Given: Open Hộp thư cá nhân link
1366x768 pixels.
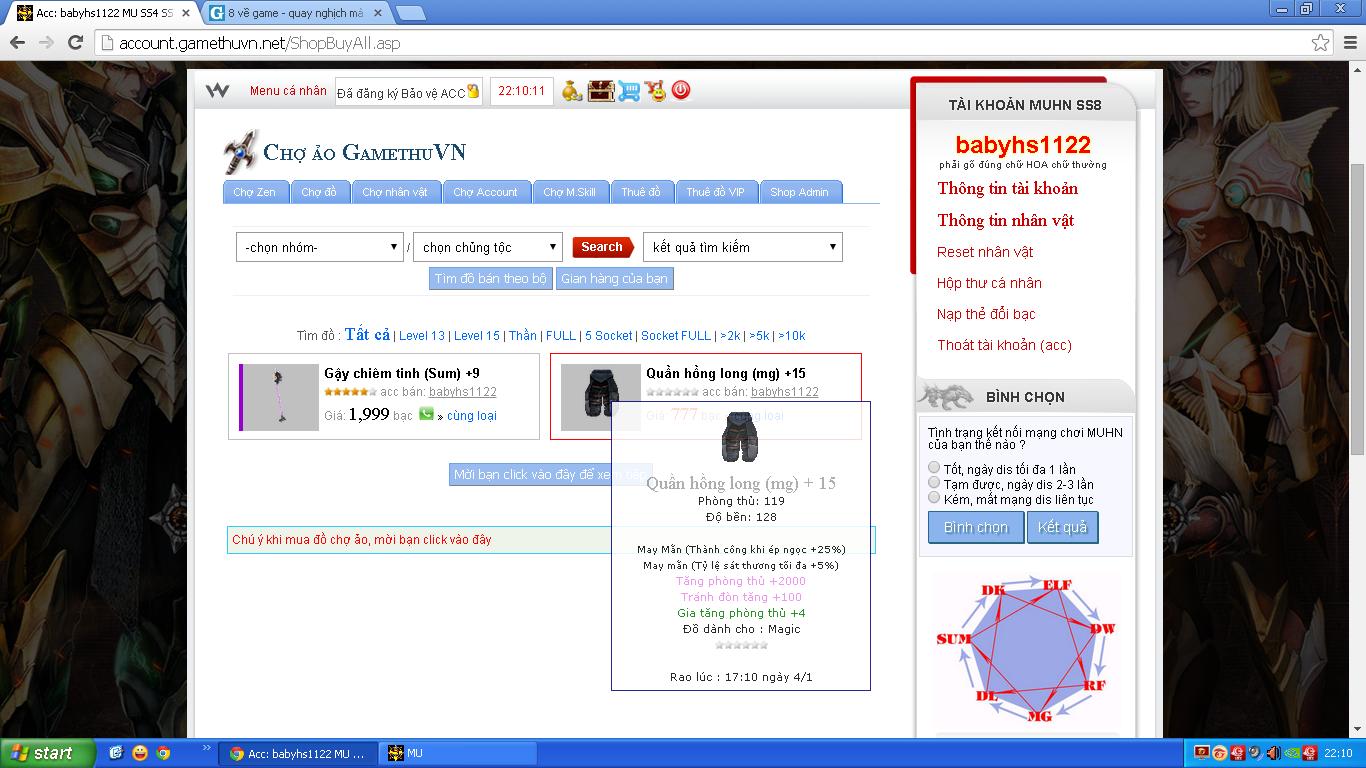Looking at the screenshot, I should (x=990, y=283).
